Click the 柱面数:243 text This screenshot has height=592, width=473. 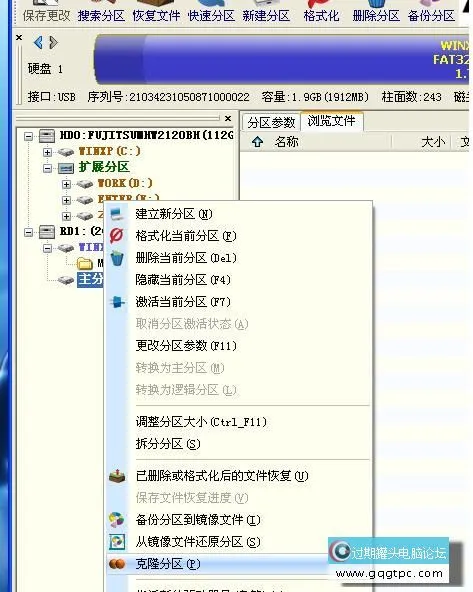[411, 97]
